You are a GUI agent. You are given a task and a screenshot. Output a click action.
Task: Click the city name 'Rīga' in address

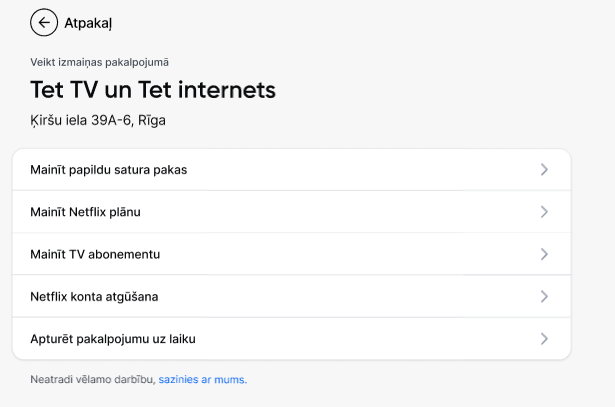coord(152,120)
